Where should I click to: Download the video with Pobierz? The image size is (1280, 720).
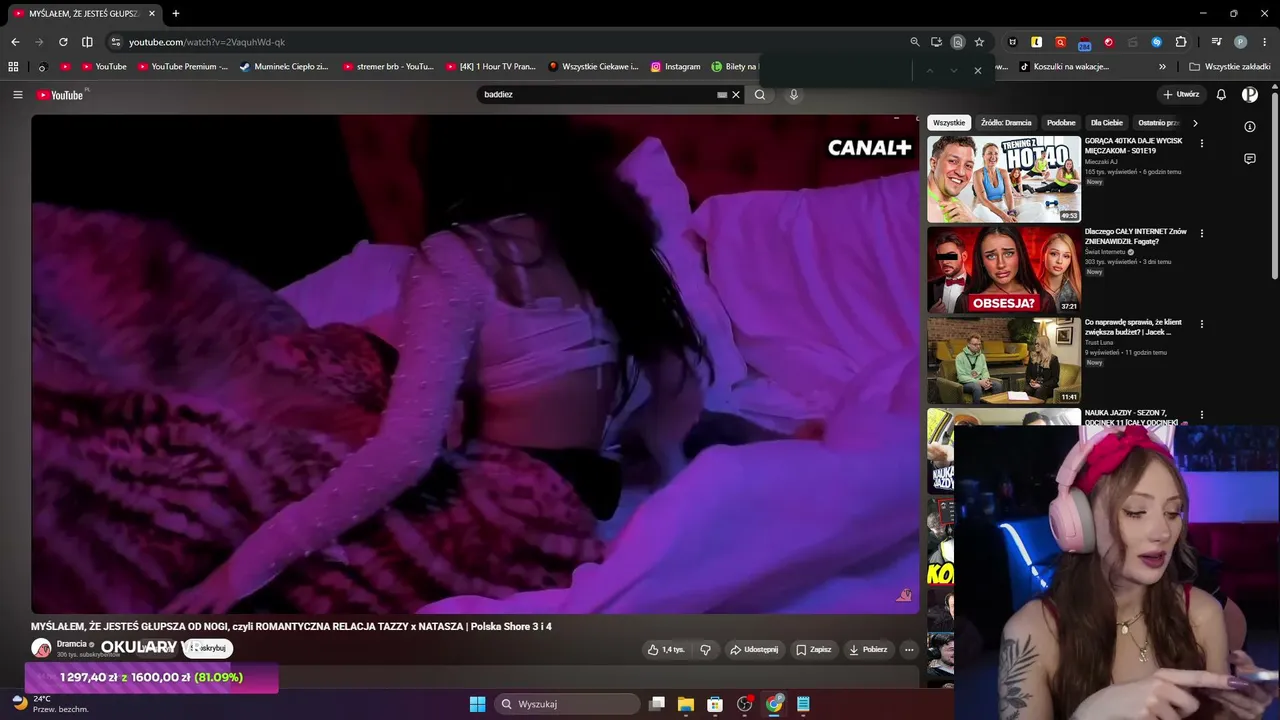point(868,650)
